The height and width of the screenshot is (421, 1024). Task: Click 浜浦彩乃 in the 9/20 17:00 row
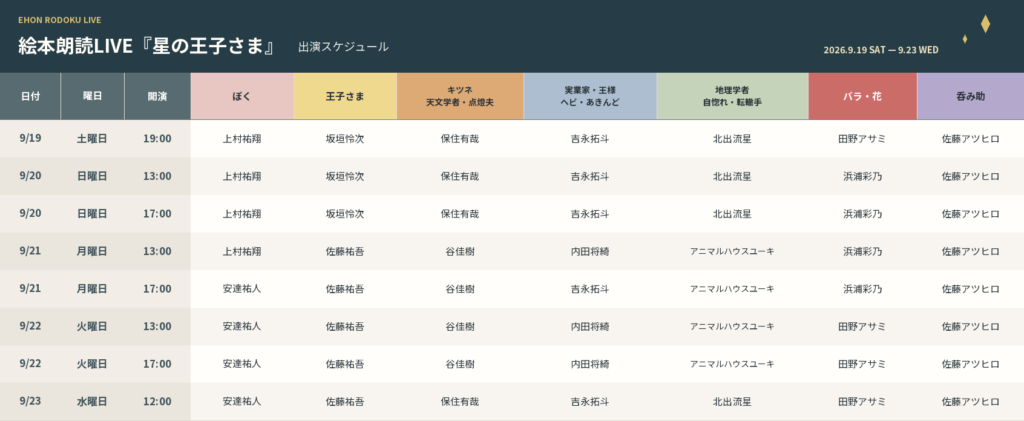click(863, 213)
